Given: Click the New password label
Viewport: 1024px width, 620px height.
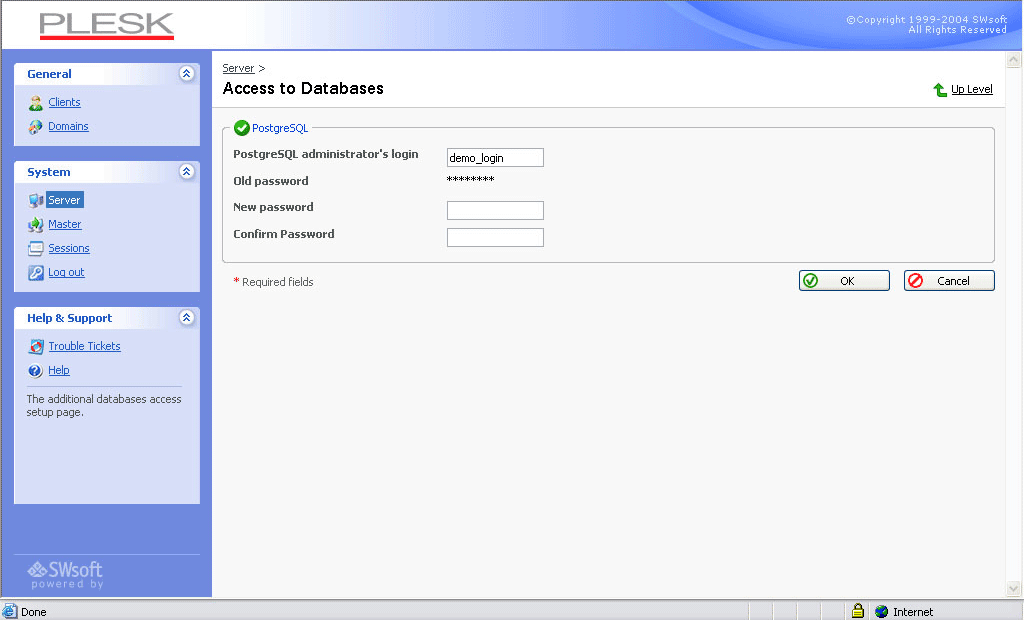Looking at the screenshot, I should (x=273, y=207).
